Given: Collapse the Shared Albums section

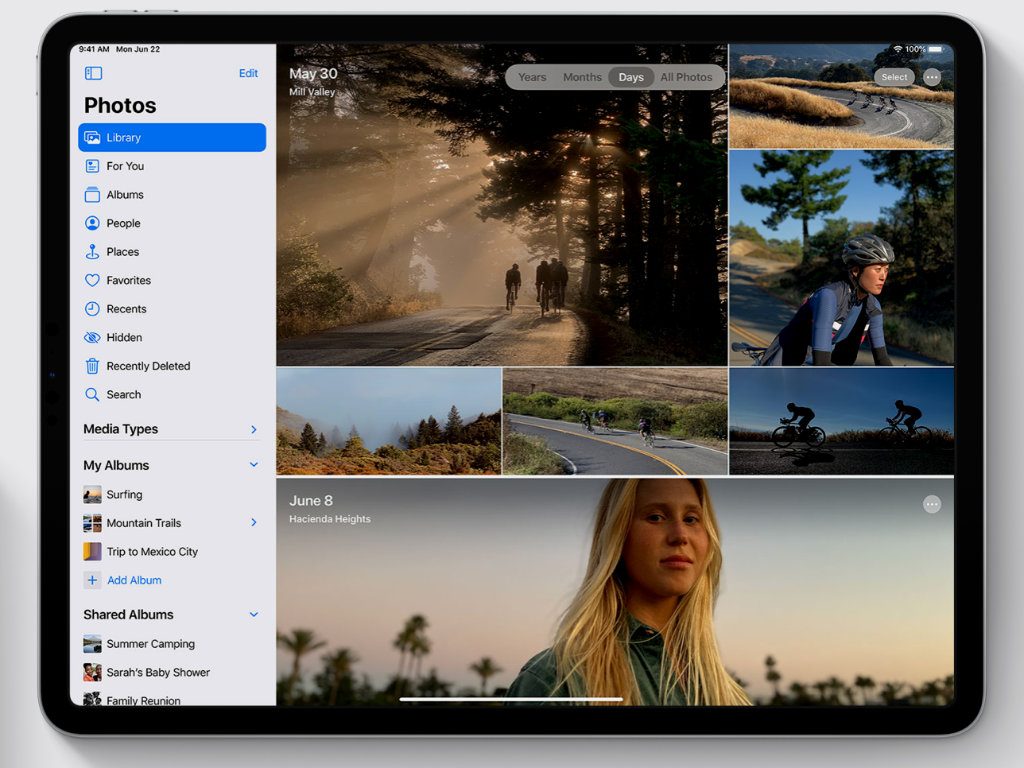Looking at the screenshot, I should click(x=253, y=615).
